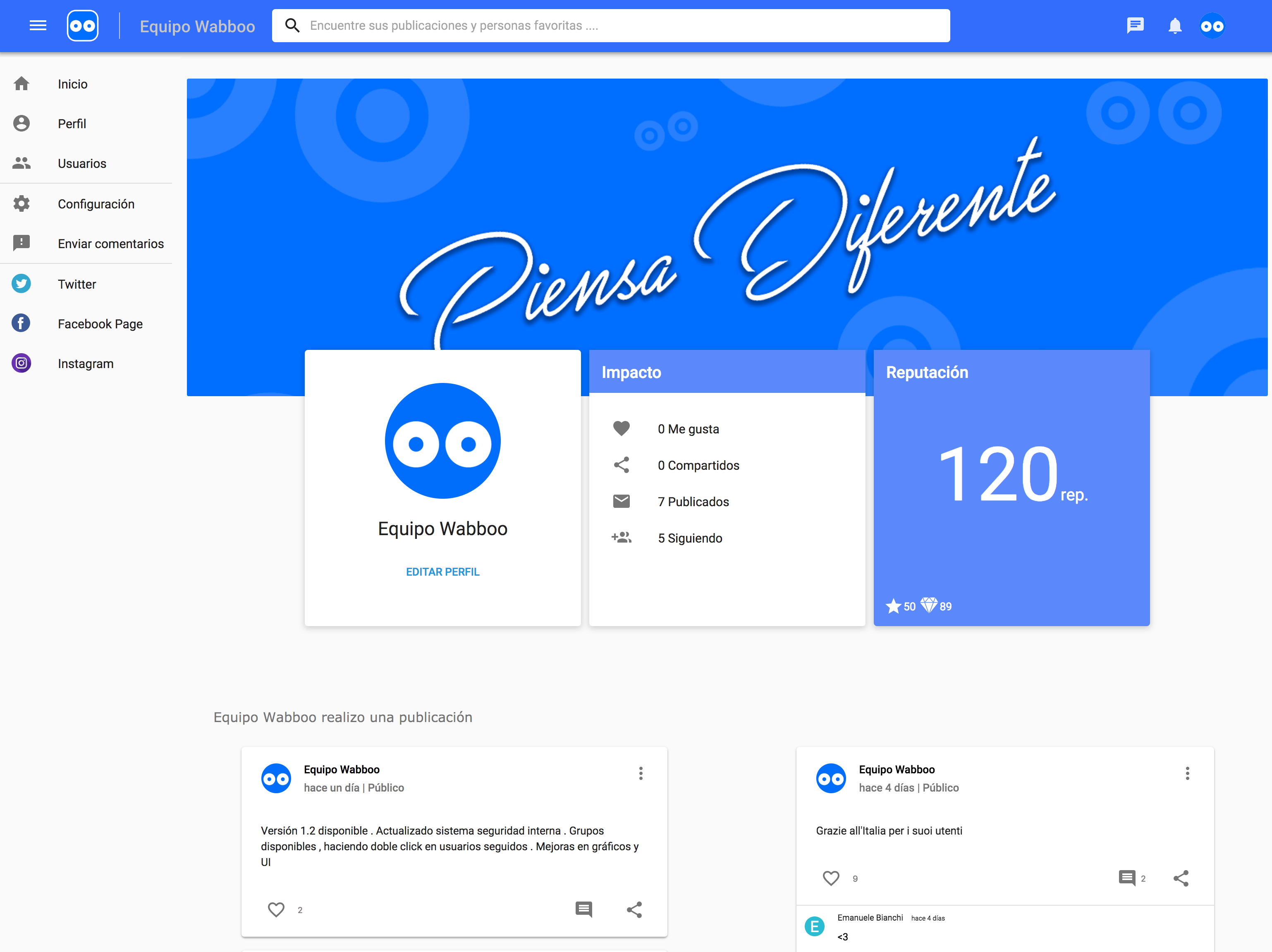The width and height of the screenshot is (1272, 952).
Task: Open the Twitter link in the sidebar
Action: click(77, 284)
